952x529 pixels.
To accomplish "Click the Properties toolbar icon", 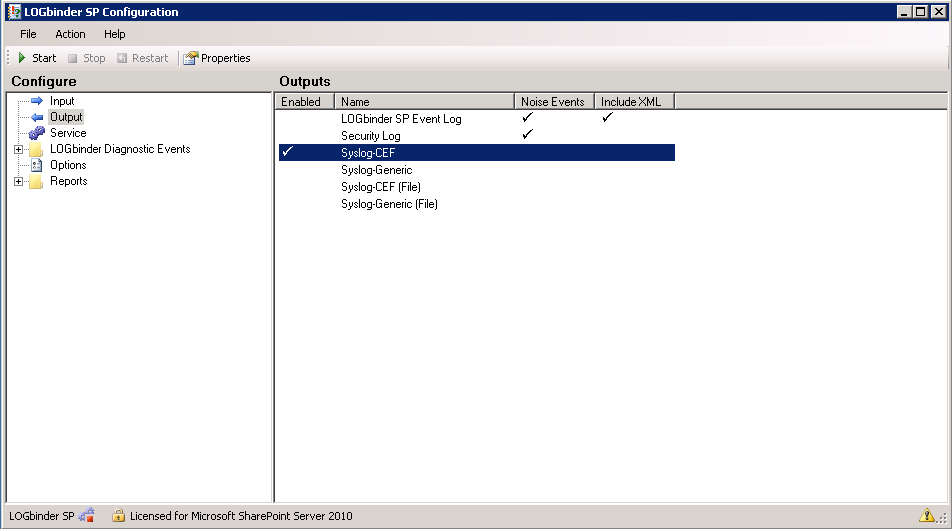I will (191, 58).
